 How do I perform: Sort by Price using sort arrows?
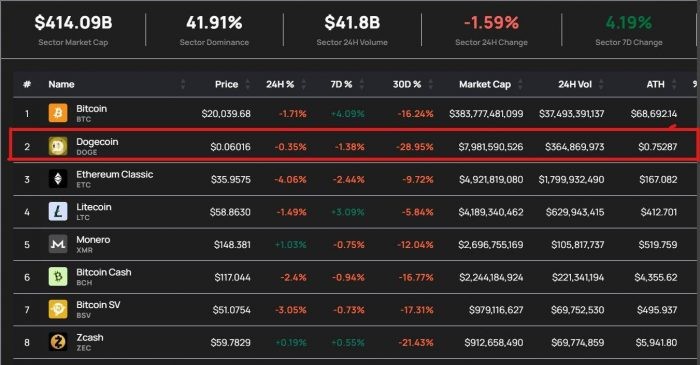(248, 84)
